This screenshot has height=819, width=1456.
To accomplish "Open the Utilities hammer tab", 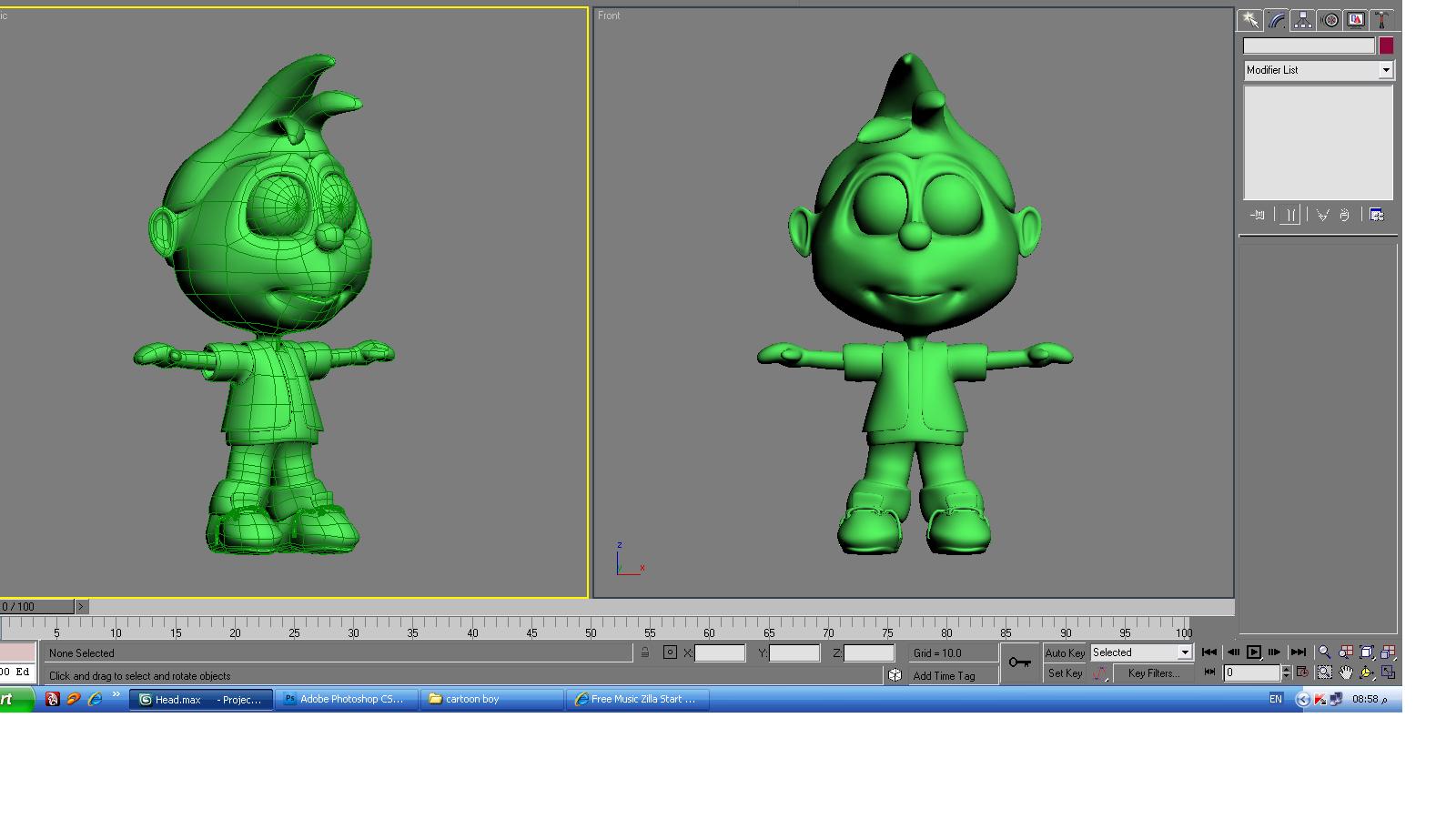I will click(x=1381, y=20).
